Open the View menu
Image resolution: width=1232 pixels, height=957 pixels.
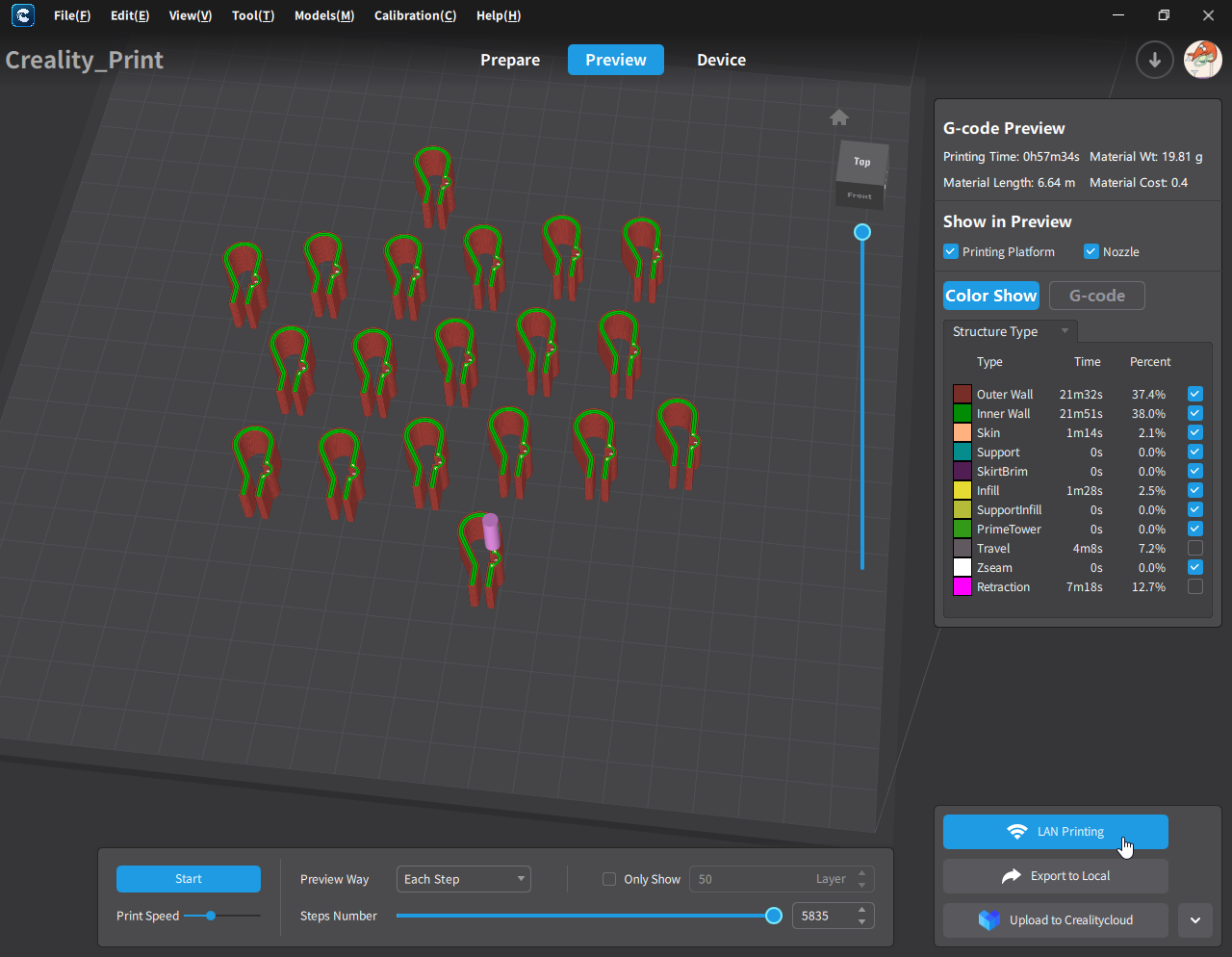click(191, 15)
